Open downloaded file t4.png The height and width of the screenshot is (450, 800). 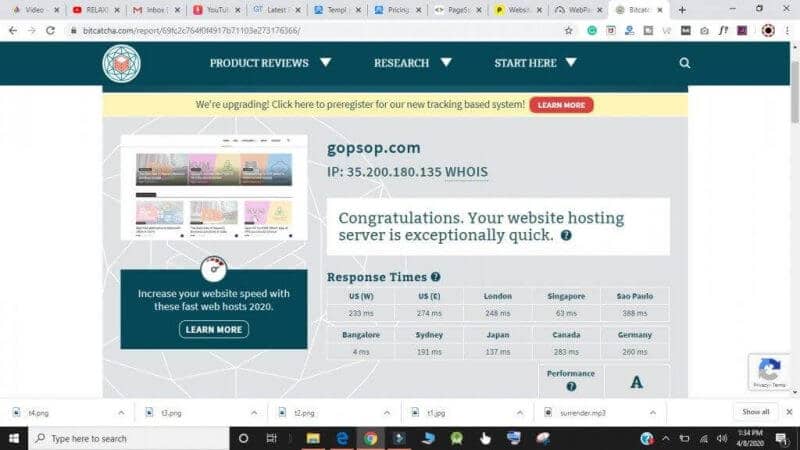[x=38, y=413]
